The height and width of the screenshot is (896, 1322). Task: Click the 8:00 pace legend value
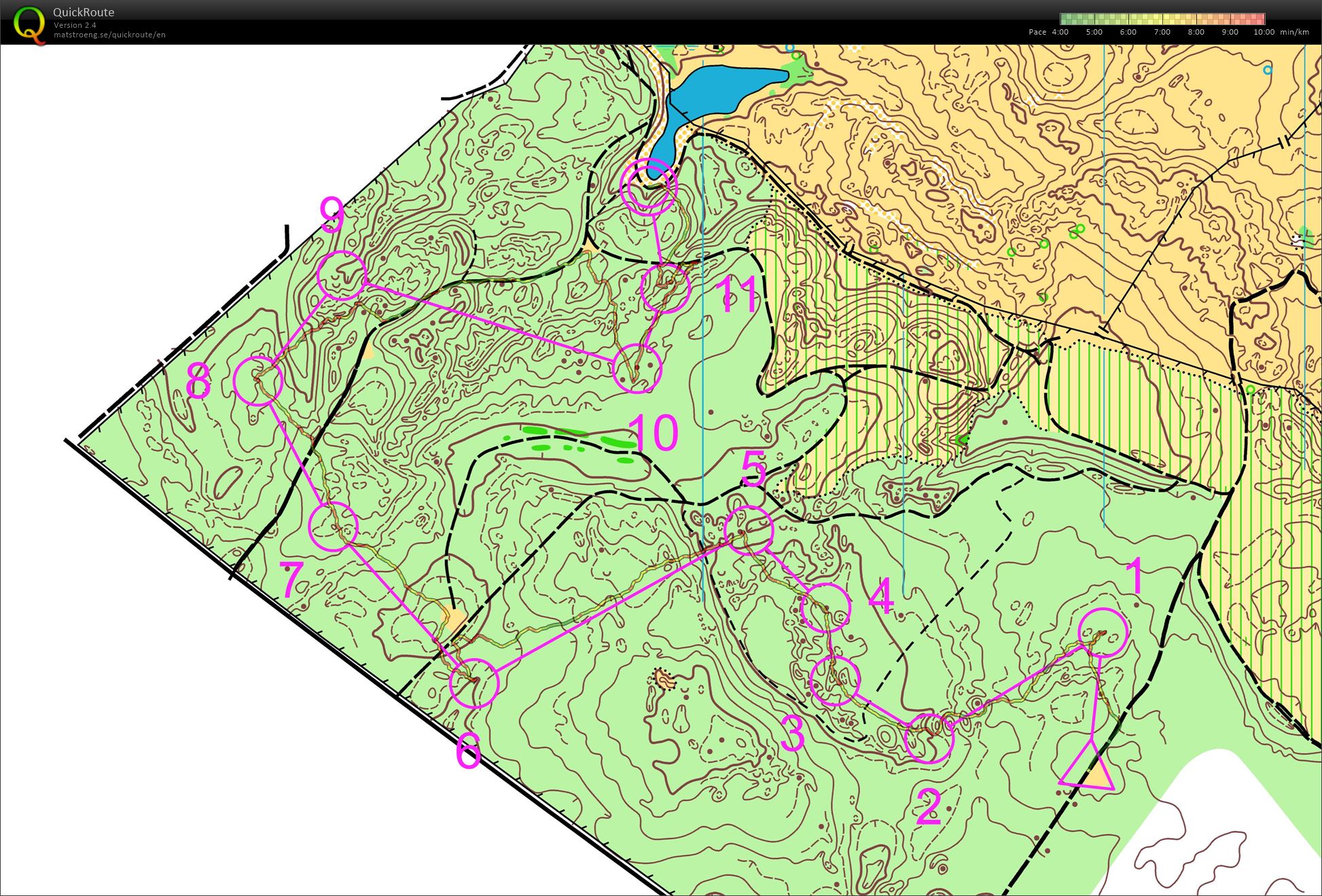click(x=1196, y=32)
